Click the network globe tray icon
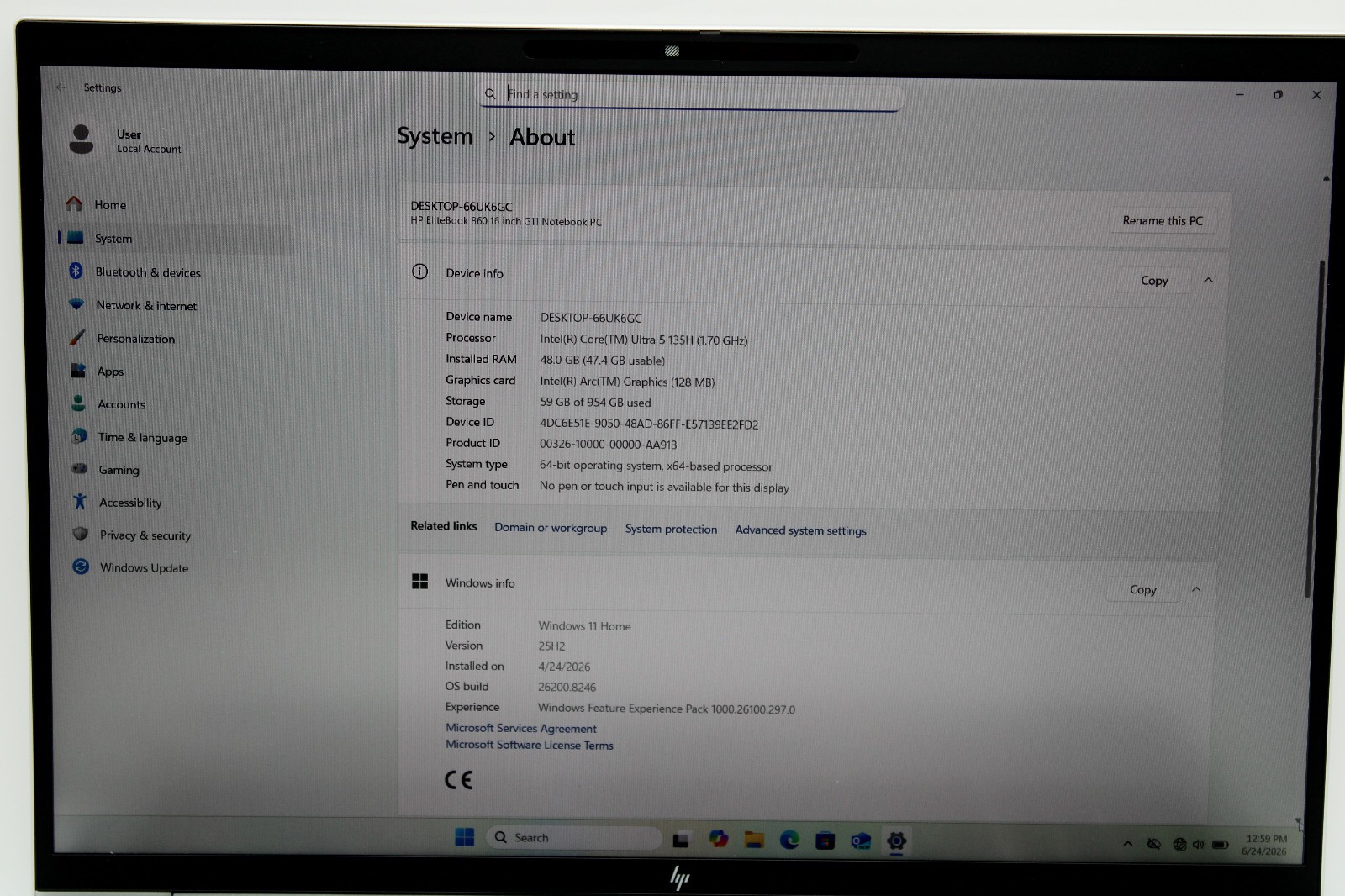The image size is (1345, 896). pos(1179,845)
